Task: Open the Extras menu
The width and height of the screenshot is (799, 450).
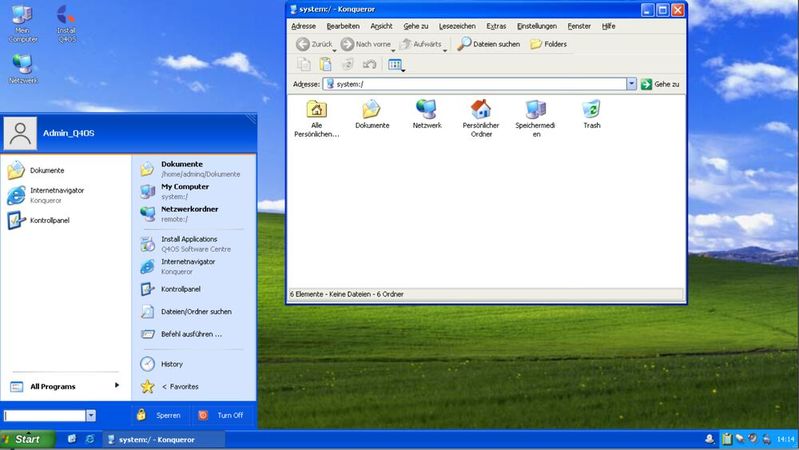Action: click(496, 26)
